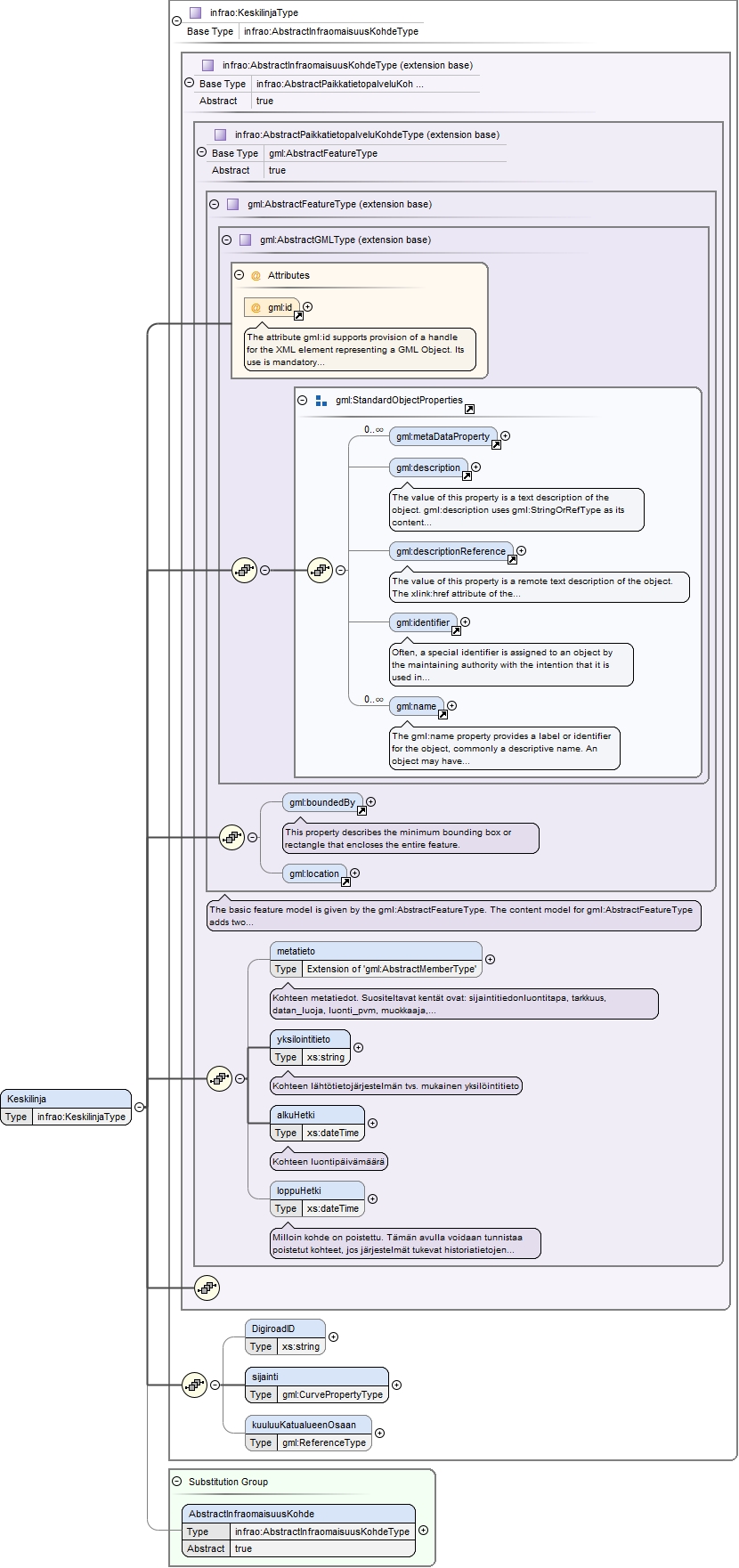Expand sijainti plus button
739x1568 pixels.
(396, 1385)
